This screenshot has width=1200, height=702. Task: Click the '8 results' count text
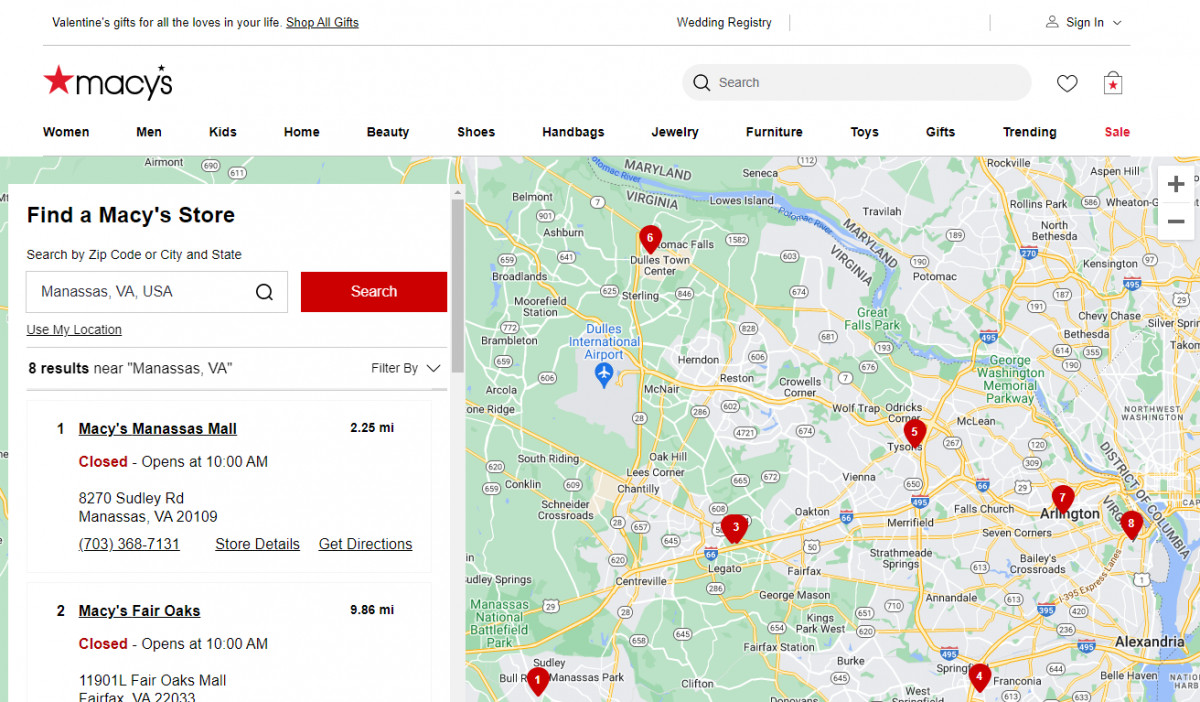pos(59,368)
